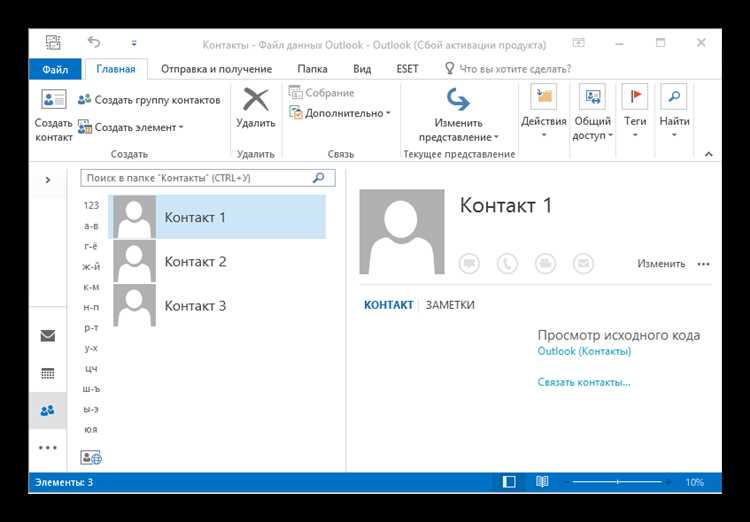Open the Общий доступ dropdown
This screenshot has width=750, height=522.
(x=592, y=112)
